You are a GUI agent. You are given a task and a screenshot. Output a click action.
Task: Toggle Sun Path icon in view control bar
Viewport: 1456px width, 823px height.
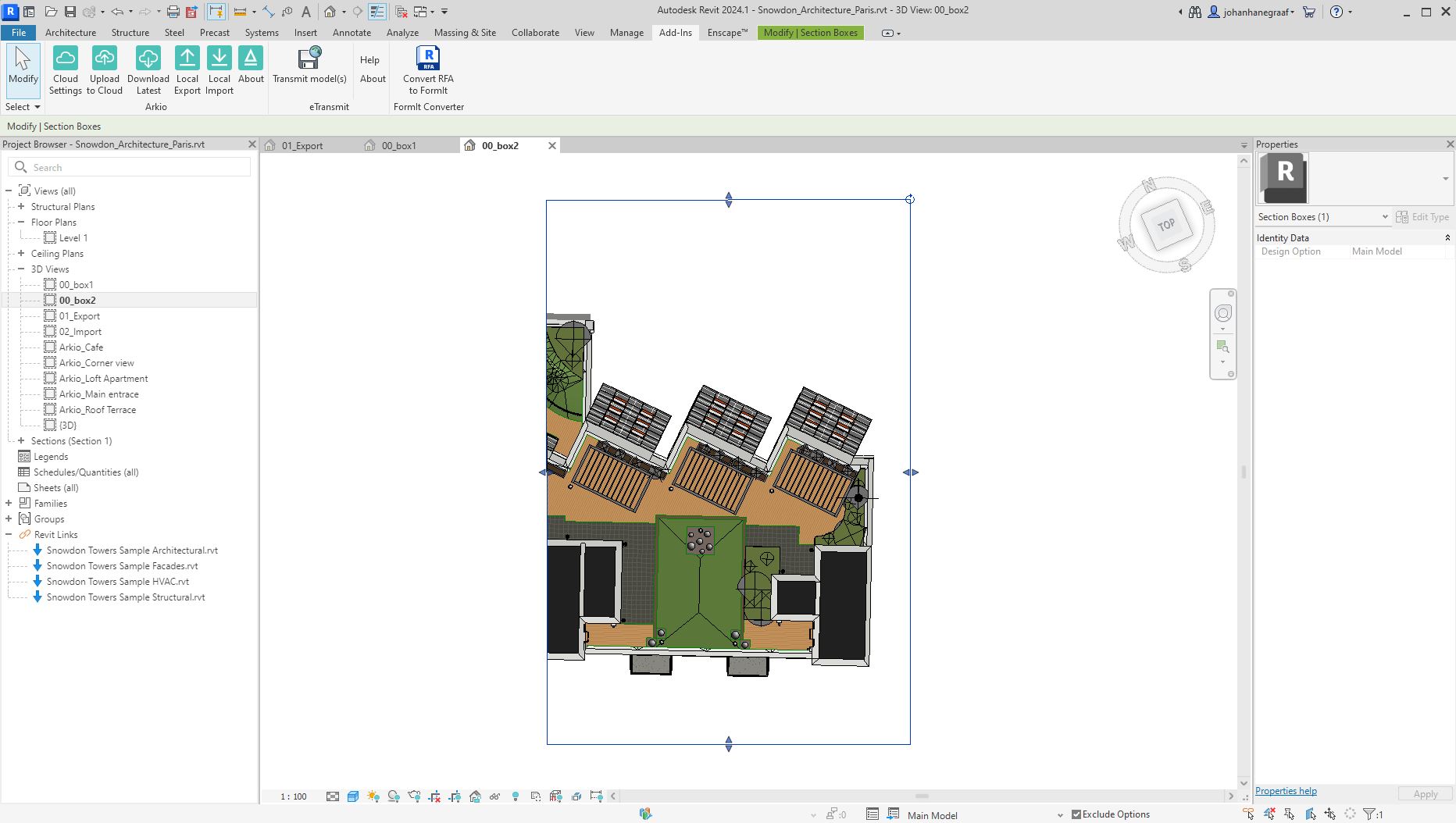click(373, 796)
